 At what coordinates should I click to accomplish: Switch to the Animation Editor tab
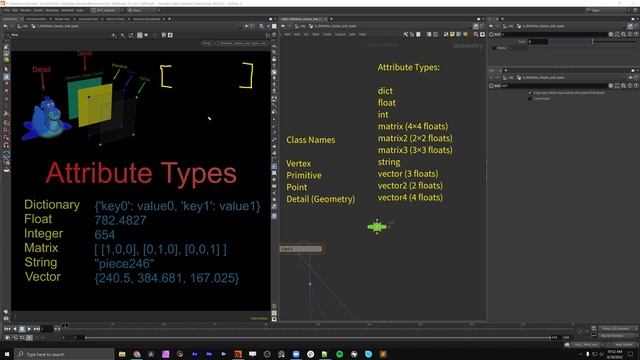click(36, 19)
